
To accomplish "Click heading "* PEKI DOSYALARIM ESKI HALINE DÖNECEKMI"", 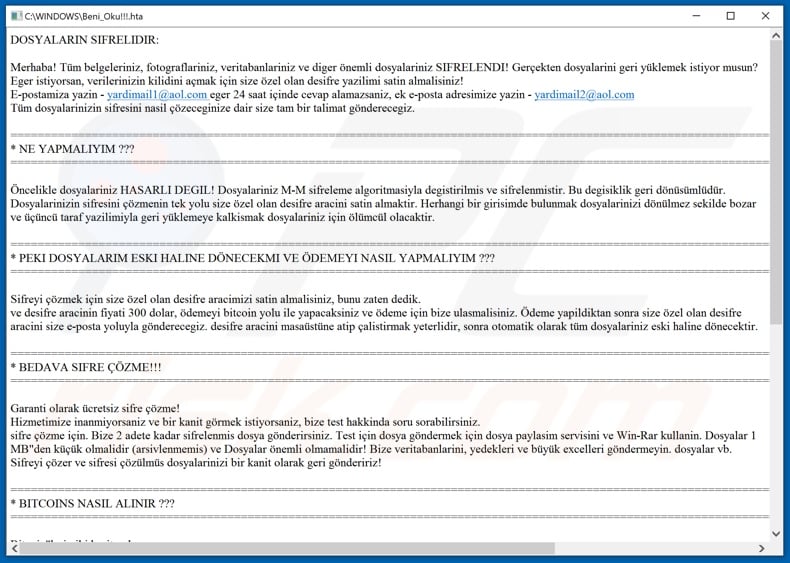I will [145, 258].
